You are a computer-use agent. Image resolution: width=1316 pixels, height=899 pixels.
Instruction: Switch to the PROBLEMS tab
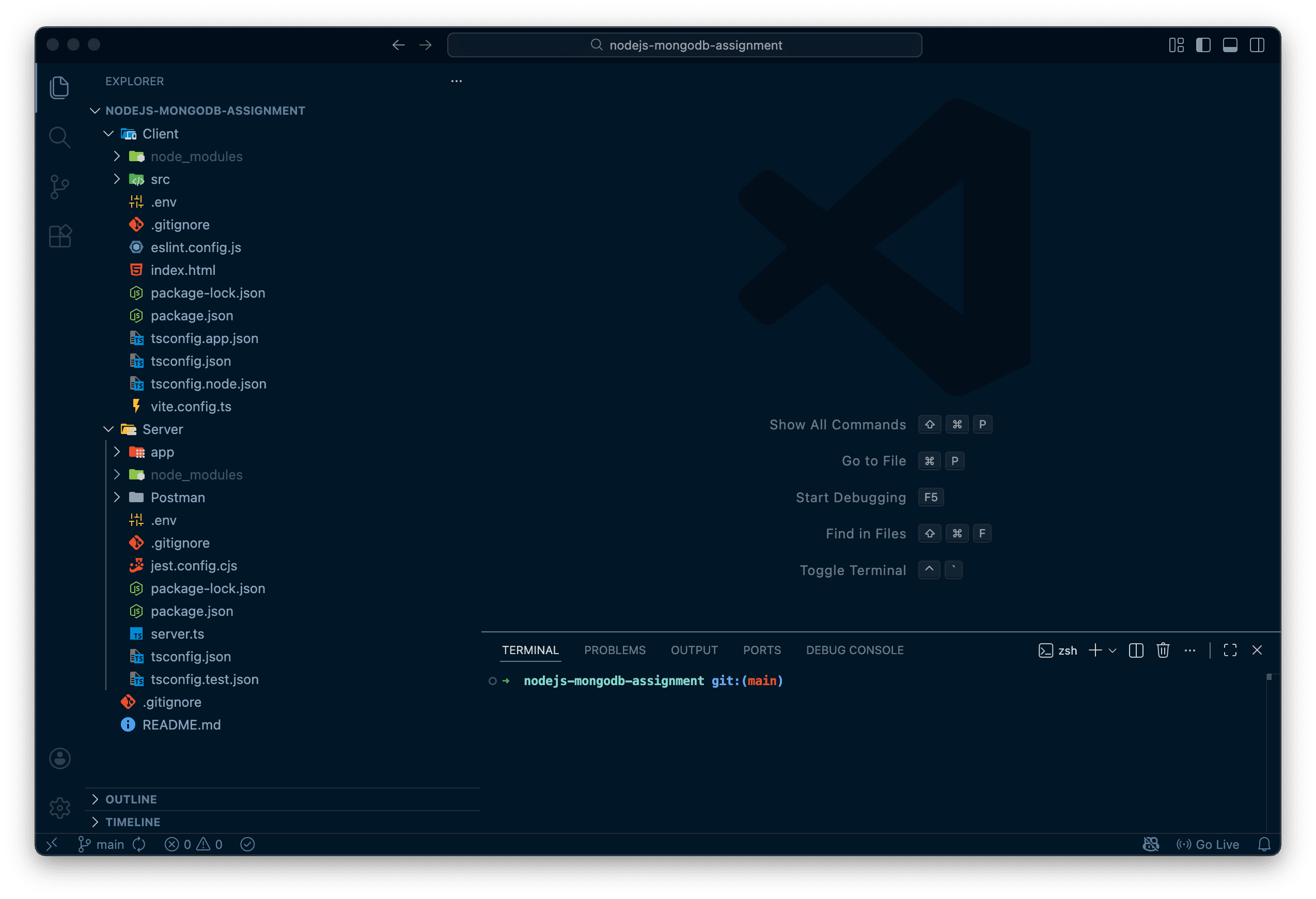click(x=615, y=650)
